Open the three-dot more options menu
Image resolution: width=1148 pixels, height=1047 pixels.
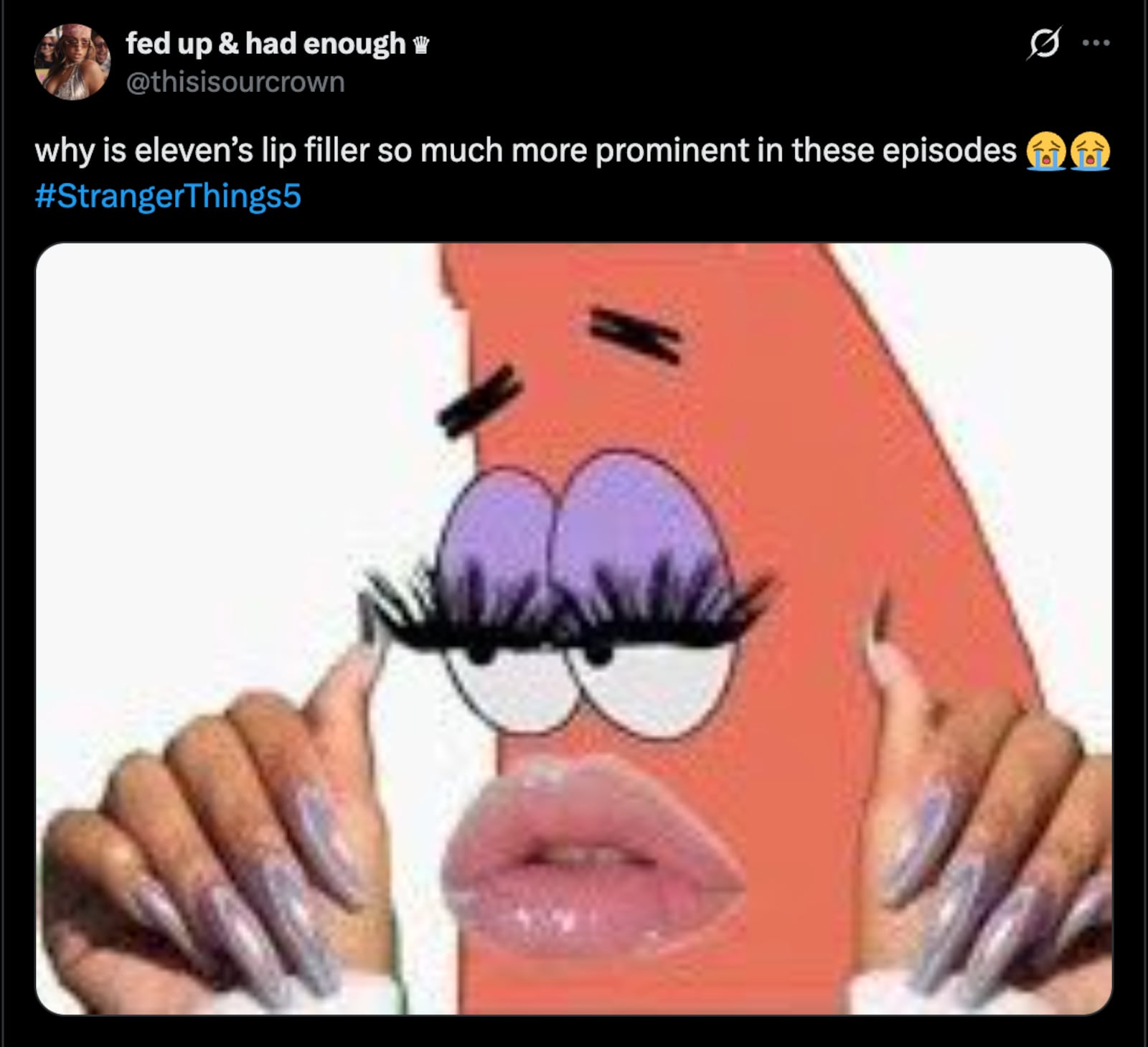point(1096,43)
